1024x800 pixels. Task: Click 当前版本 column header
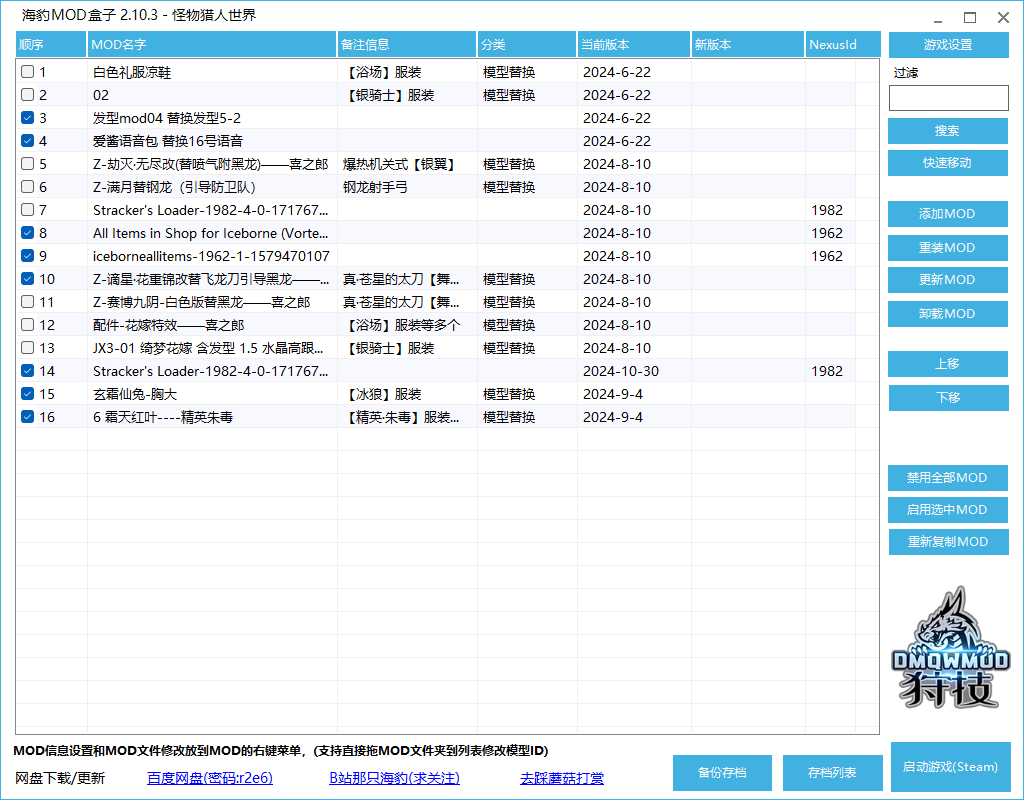[633, 44]
